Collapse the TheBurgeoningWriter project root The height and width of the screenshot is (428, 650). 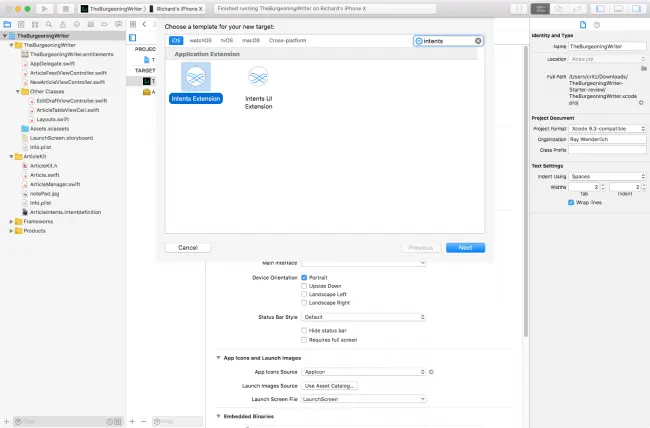click(5, 36)
